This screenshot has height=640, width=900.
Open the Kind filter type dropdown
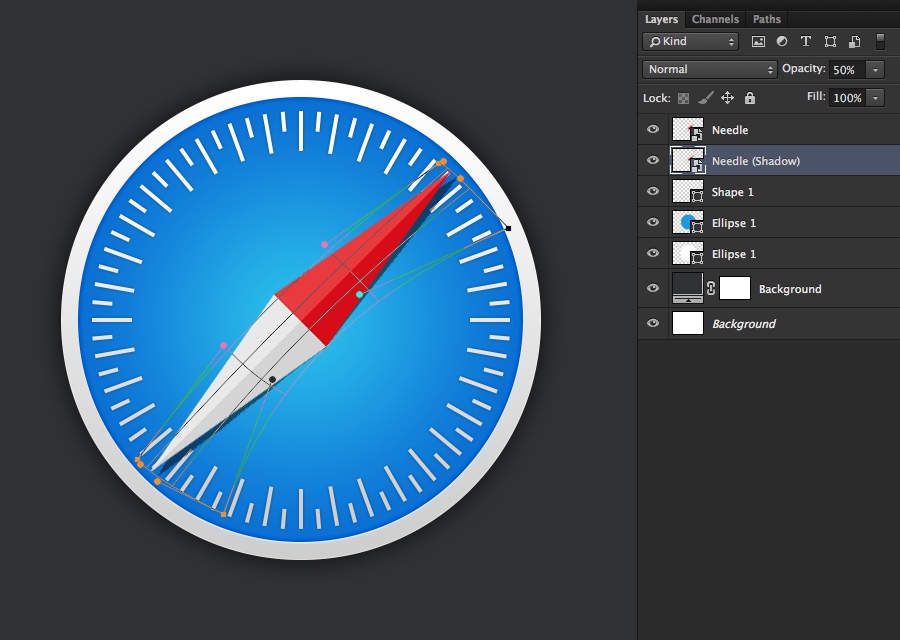(690, 41)
